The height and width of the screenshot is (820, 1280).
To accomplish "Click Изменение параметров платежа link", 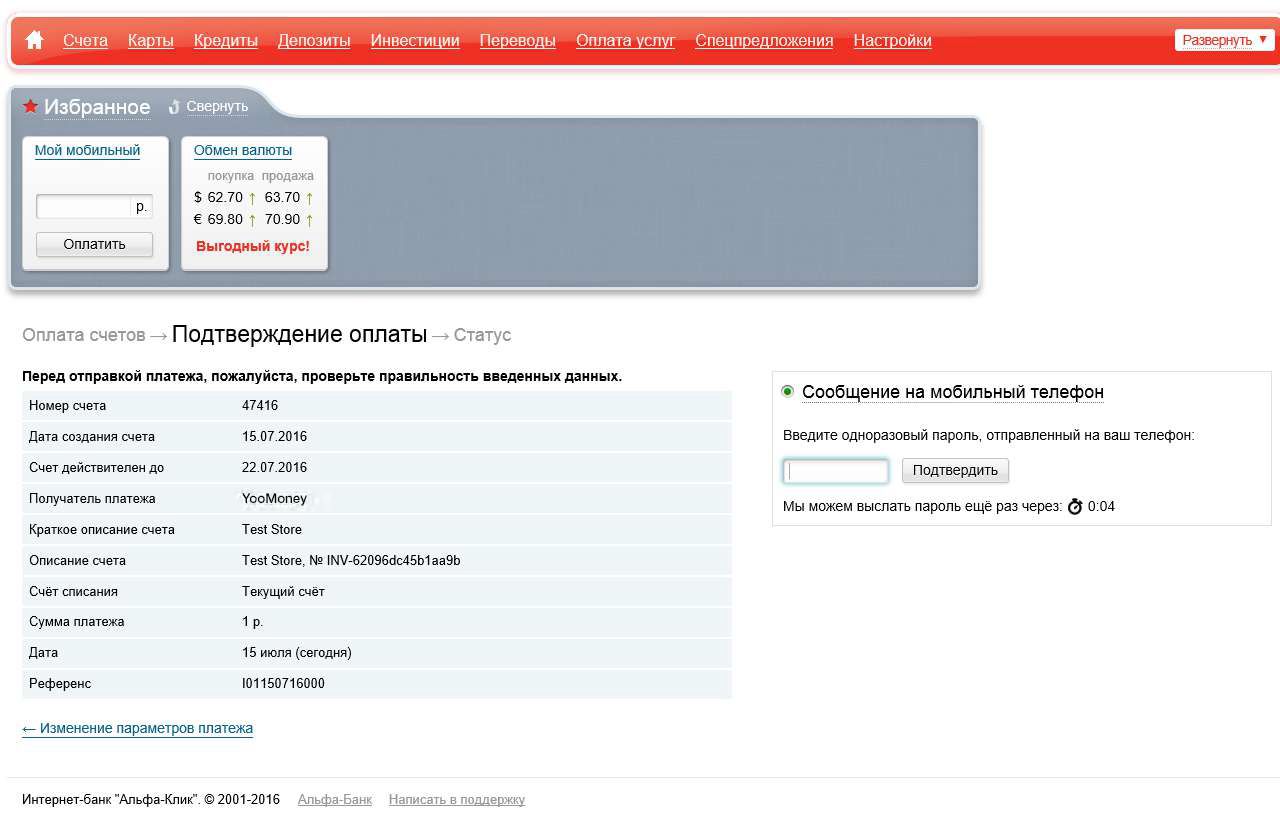I will (x=138, y=728).
